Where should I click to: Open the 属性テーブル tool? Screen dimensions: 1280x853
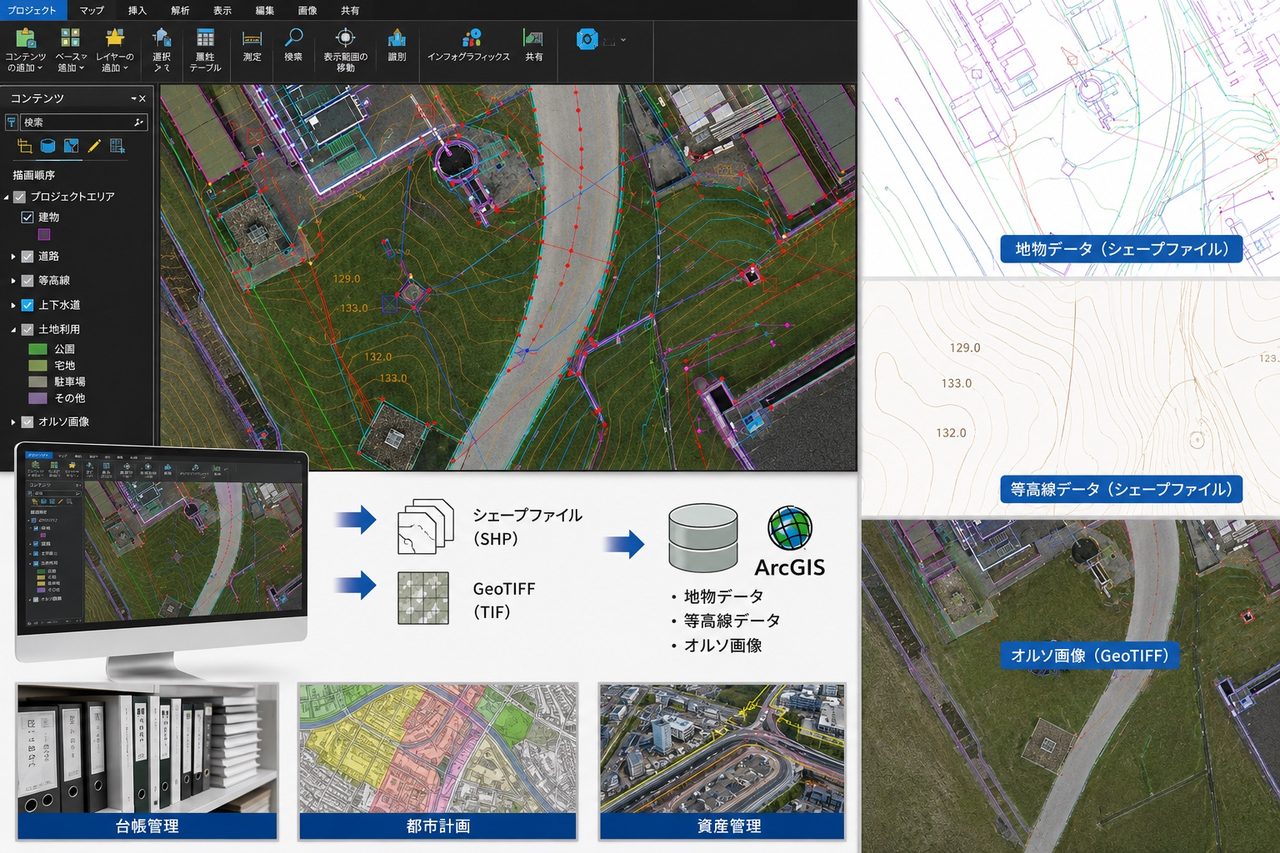pos(205,48)
